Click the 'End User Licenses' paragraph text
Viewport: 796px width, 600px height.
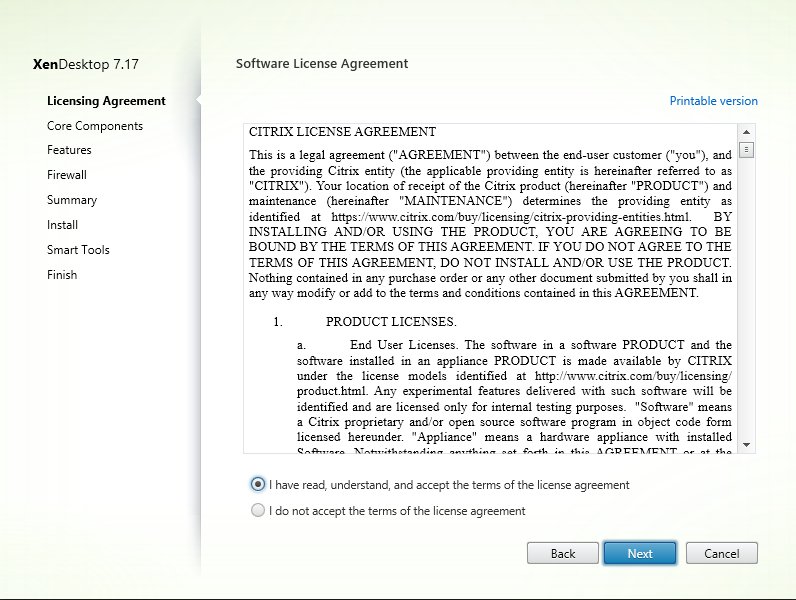click(x=514, y=398)
